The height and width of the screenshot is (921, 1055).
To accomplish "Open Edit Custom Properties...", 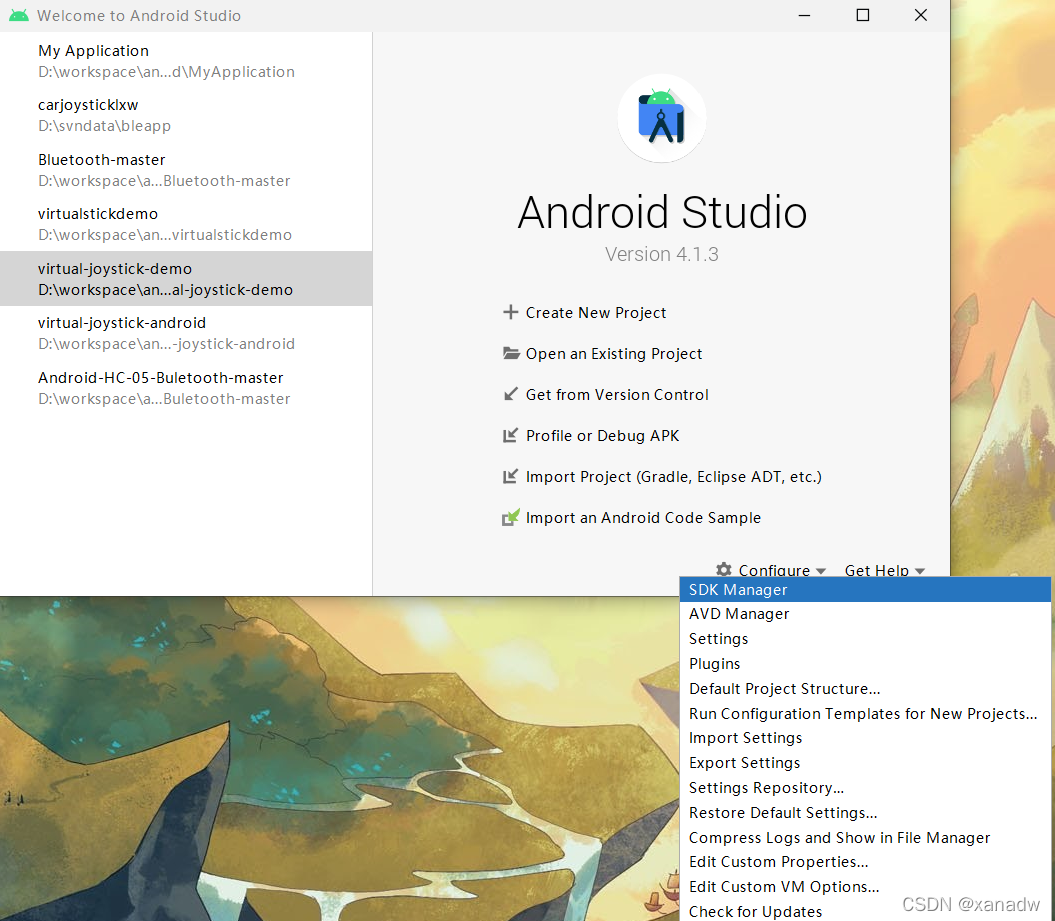I will click(x=865, y=862).
